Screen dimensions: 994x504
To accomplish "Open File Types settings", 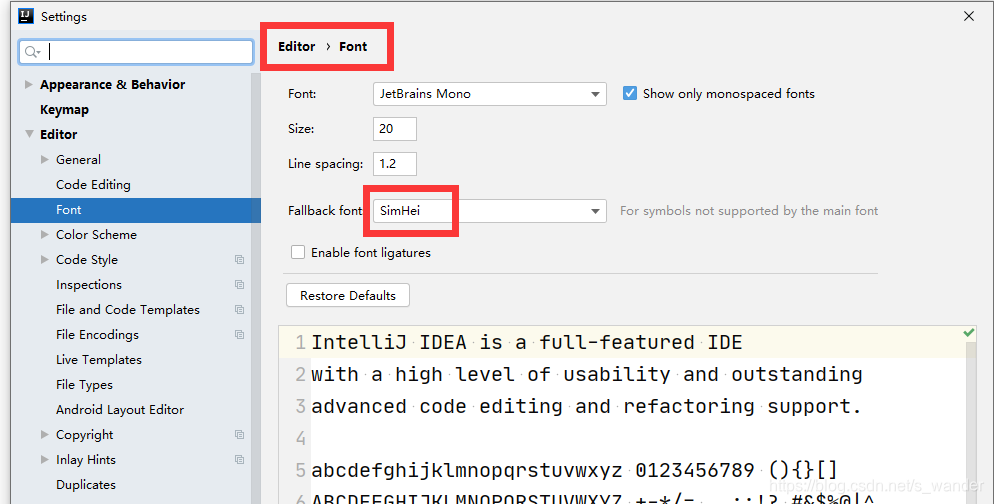I will pyautogui.click(x=84, y=385).
